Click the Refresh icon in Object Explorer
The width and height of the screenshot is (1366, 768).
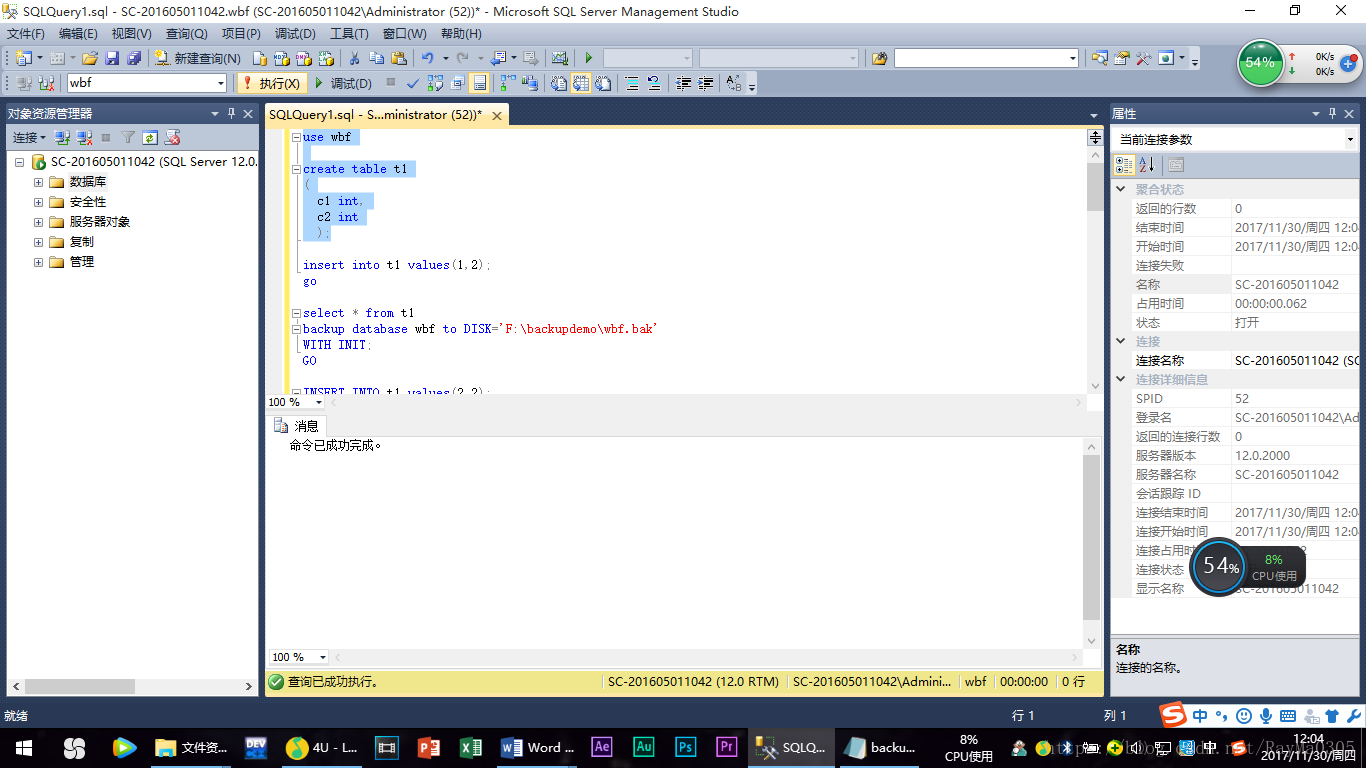pos(150,137)
